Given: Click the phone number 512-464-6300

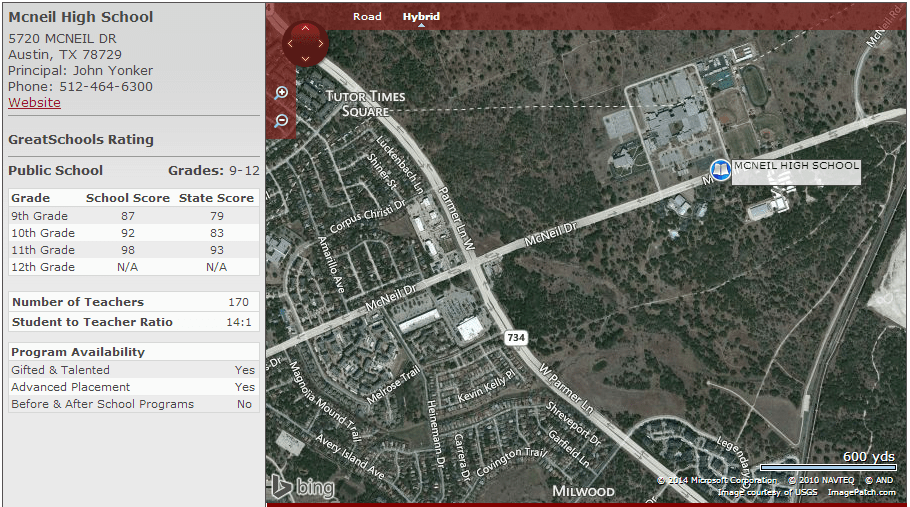Looking at the screenshot, I should pos(106,86).
